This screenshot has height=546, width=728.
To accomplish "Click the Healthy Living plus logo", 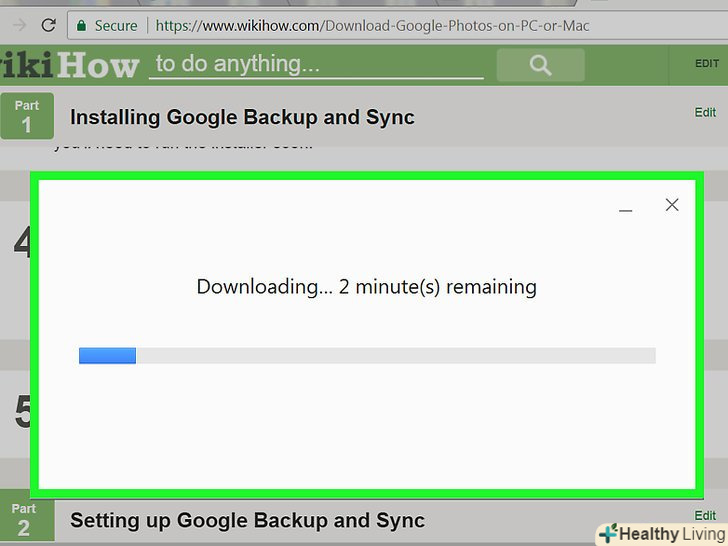I will click(x=607, y=533).
